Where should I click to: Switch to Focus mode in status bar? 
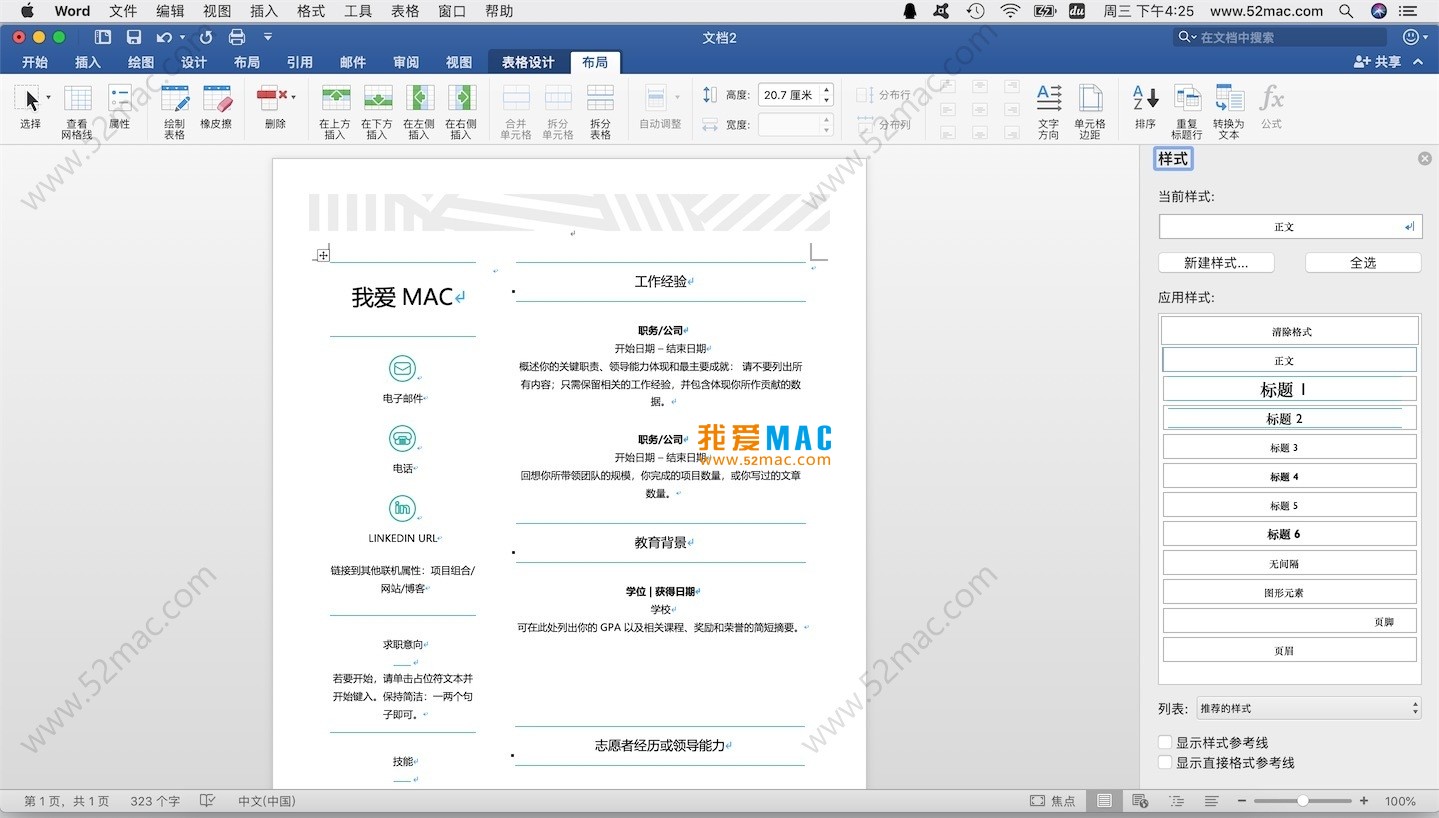(1053, 801)
